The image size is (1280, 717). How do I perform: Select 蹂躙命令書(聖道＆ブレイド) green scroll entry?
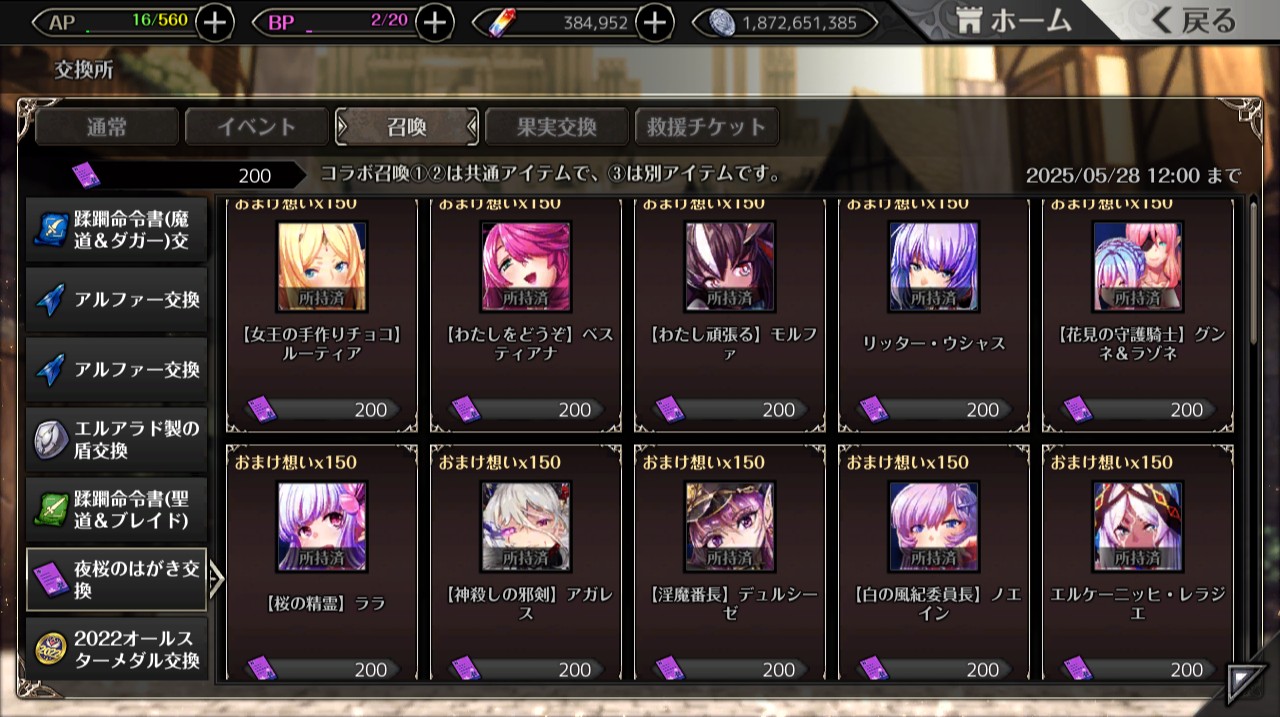click(117, 509)
